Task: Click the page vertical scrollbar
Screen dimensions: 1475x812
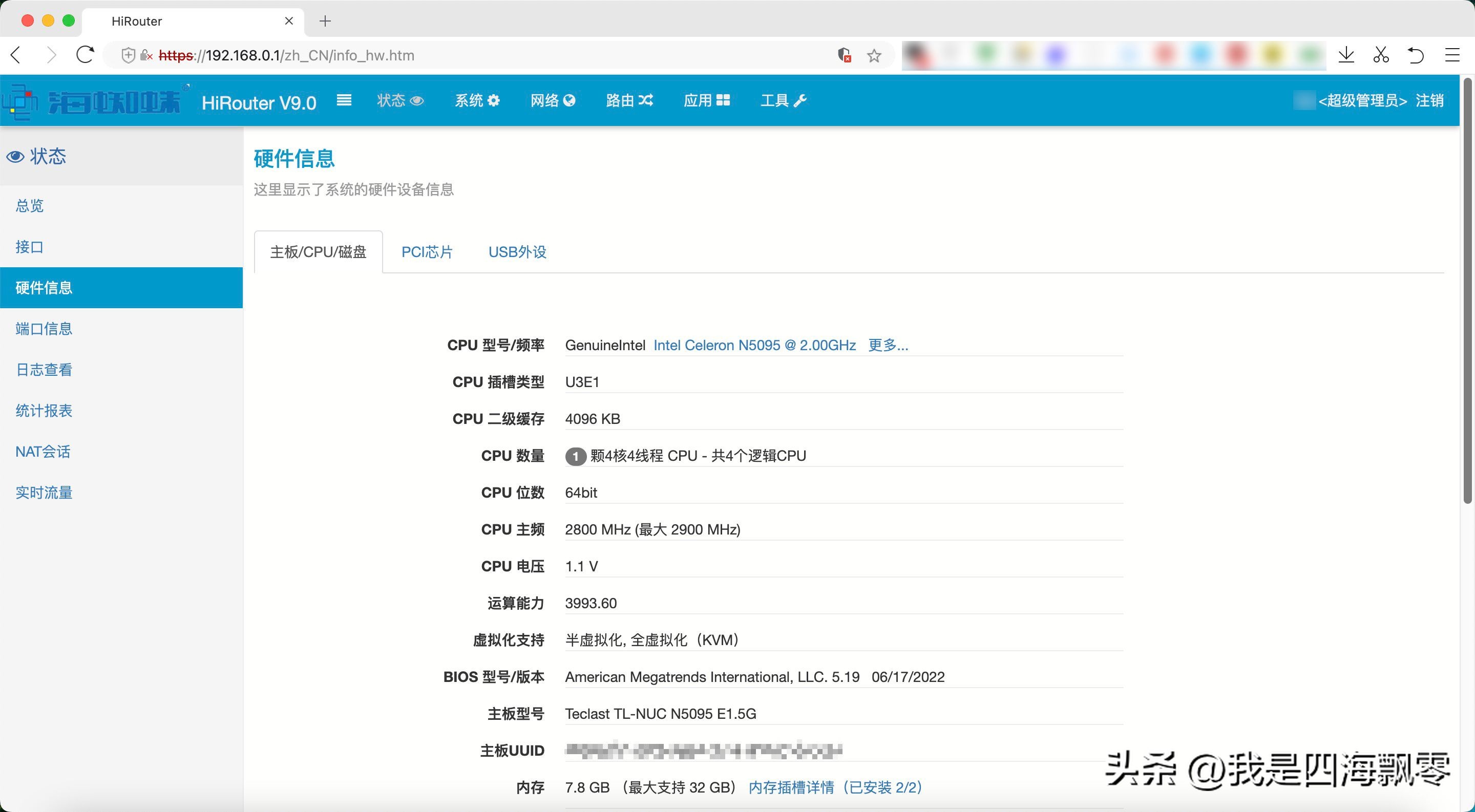Action: click(x=1467, y=292)
